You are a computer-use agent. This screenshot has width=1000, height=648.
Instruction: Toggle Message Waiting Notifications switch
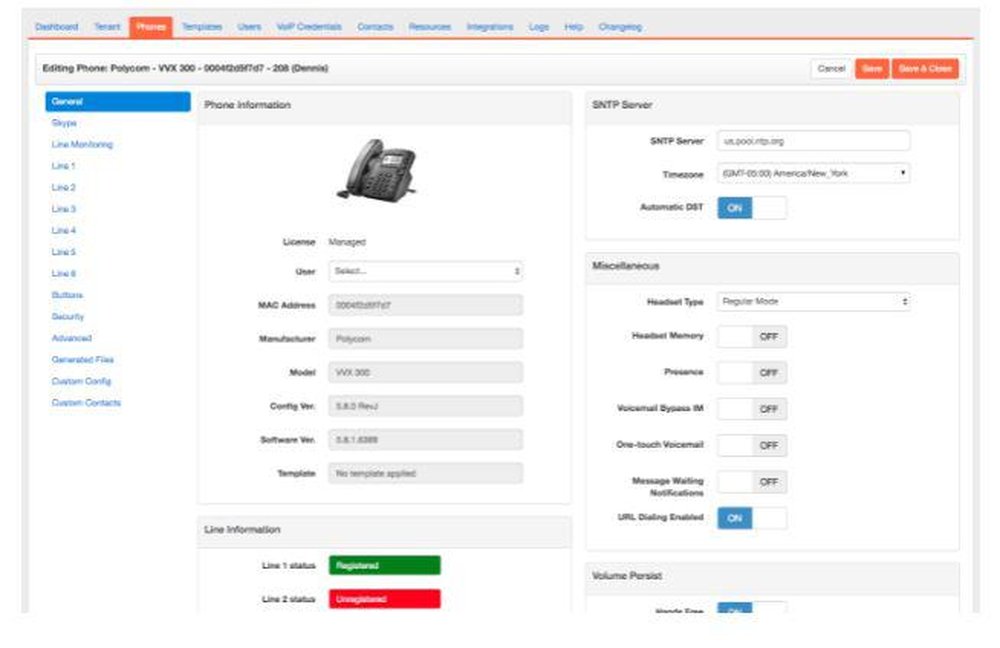(x=752, y=483)
